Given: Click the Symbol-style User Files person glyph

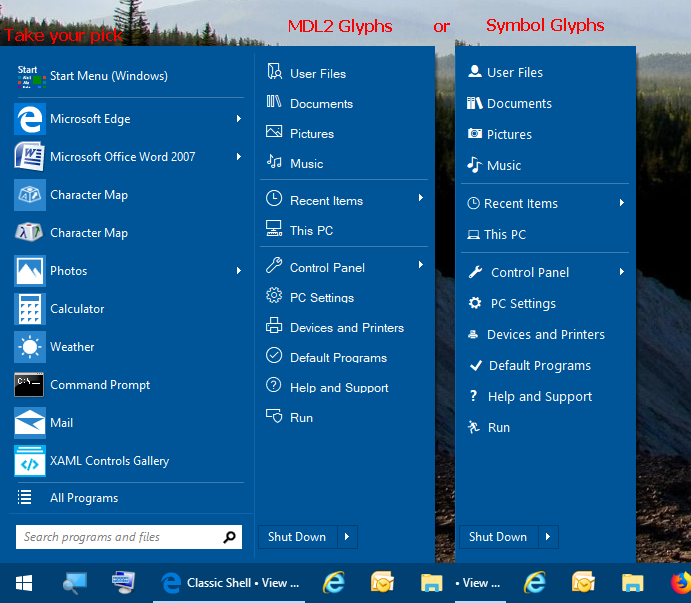Looking at the screenshot, I should (x=475, y=71).
